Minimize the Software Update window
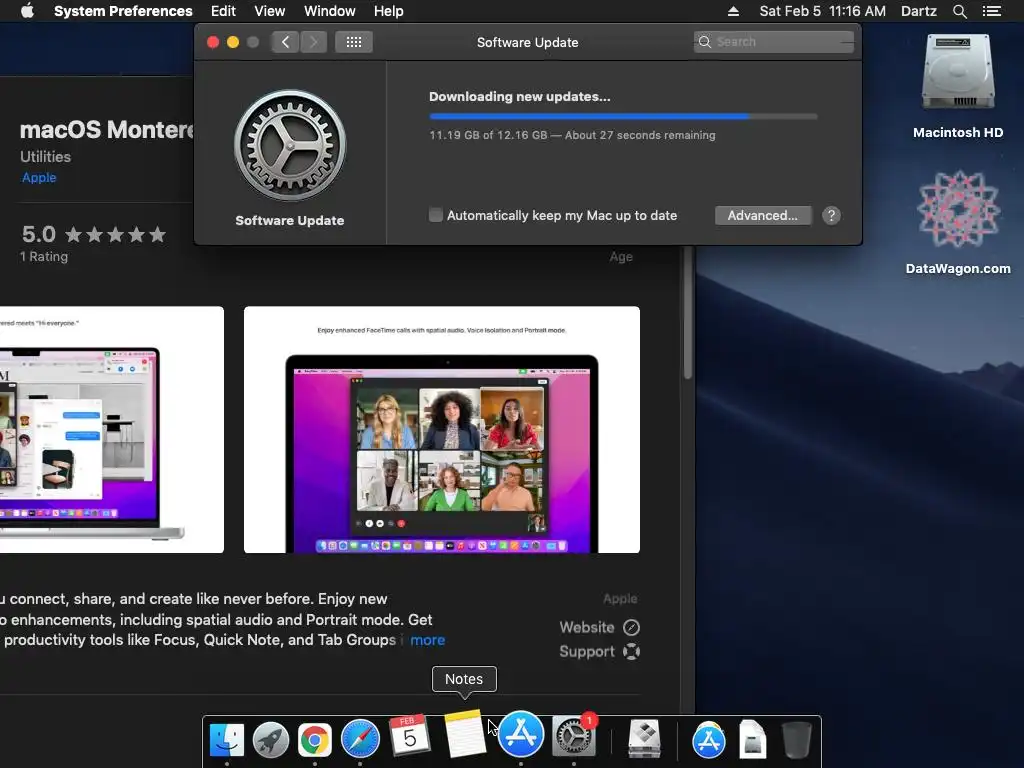This screenshot has width=1024, height=768. click(x=232, y=42)
